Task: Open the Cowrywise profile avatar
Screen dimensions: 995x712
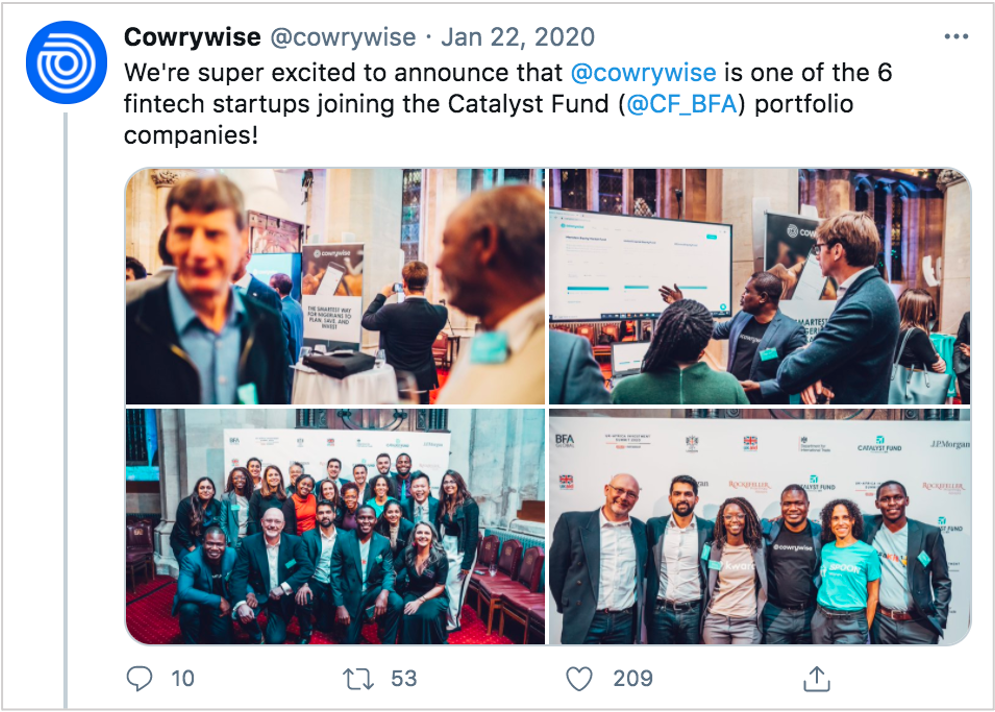Action: 66,62
